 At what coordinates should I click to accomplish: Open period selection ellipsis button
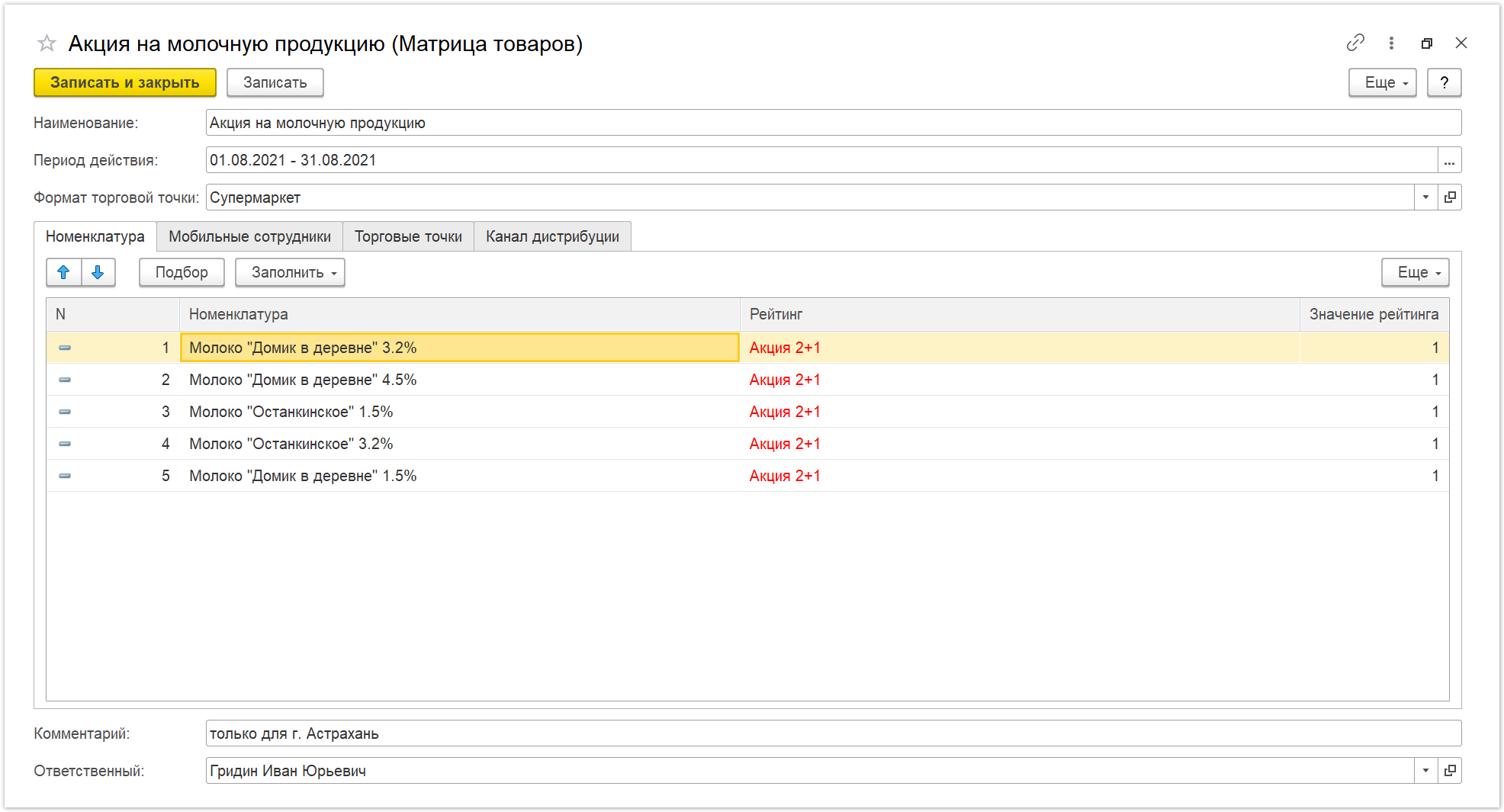click(1449, 160)
